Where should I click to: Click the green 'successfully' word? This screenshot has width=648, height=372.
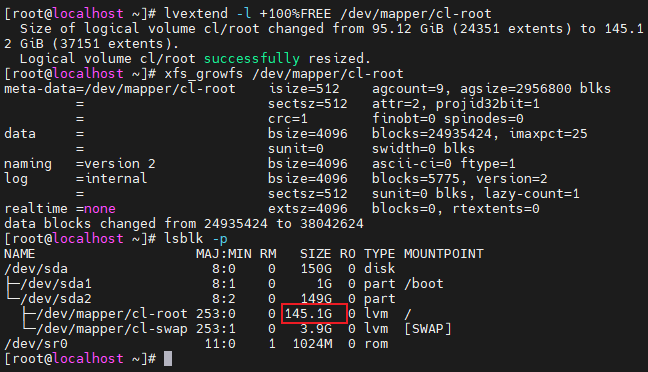252,59
